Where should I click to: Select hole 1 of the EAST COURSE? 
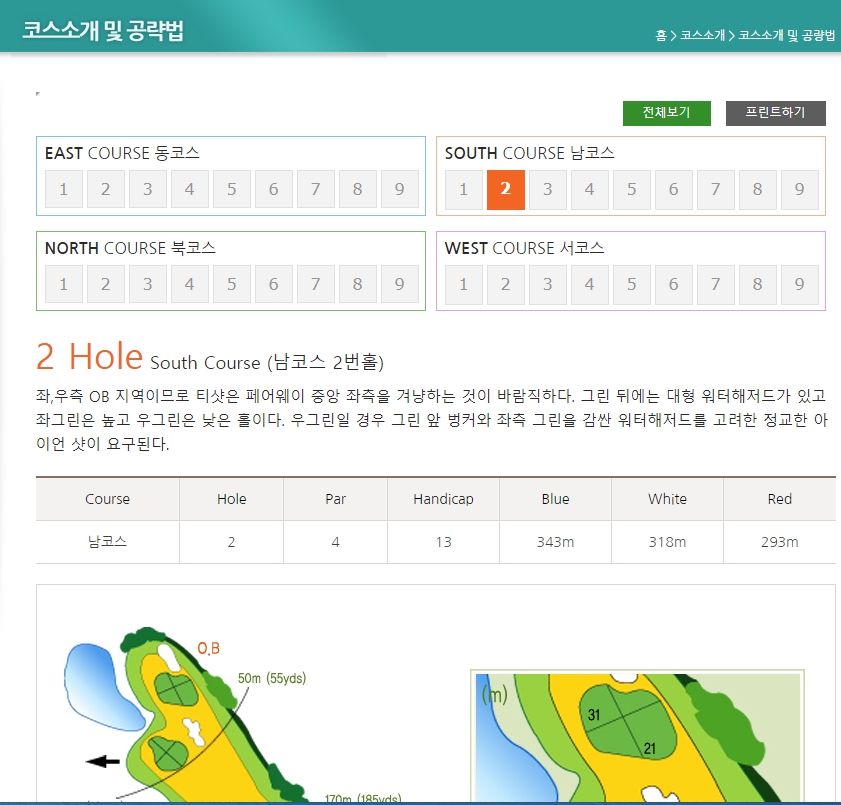(64, 189)
